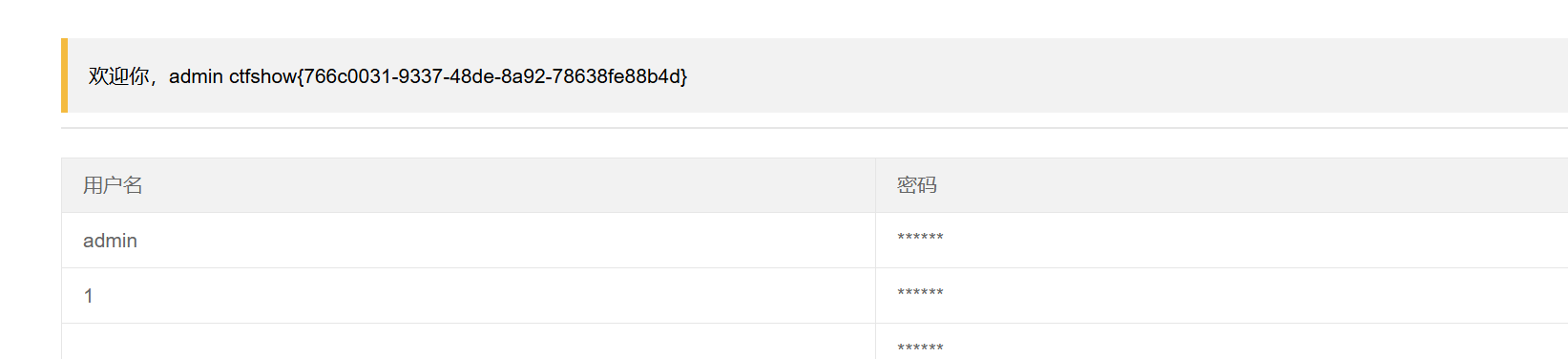1568x359 pixels.
Task: Click the 8a92 segment of the flag
Action: 523,76
